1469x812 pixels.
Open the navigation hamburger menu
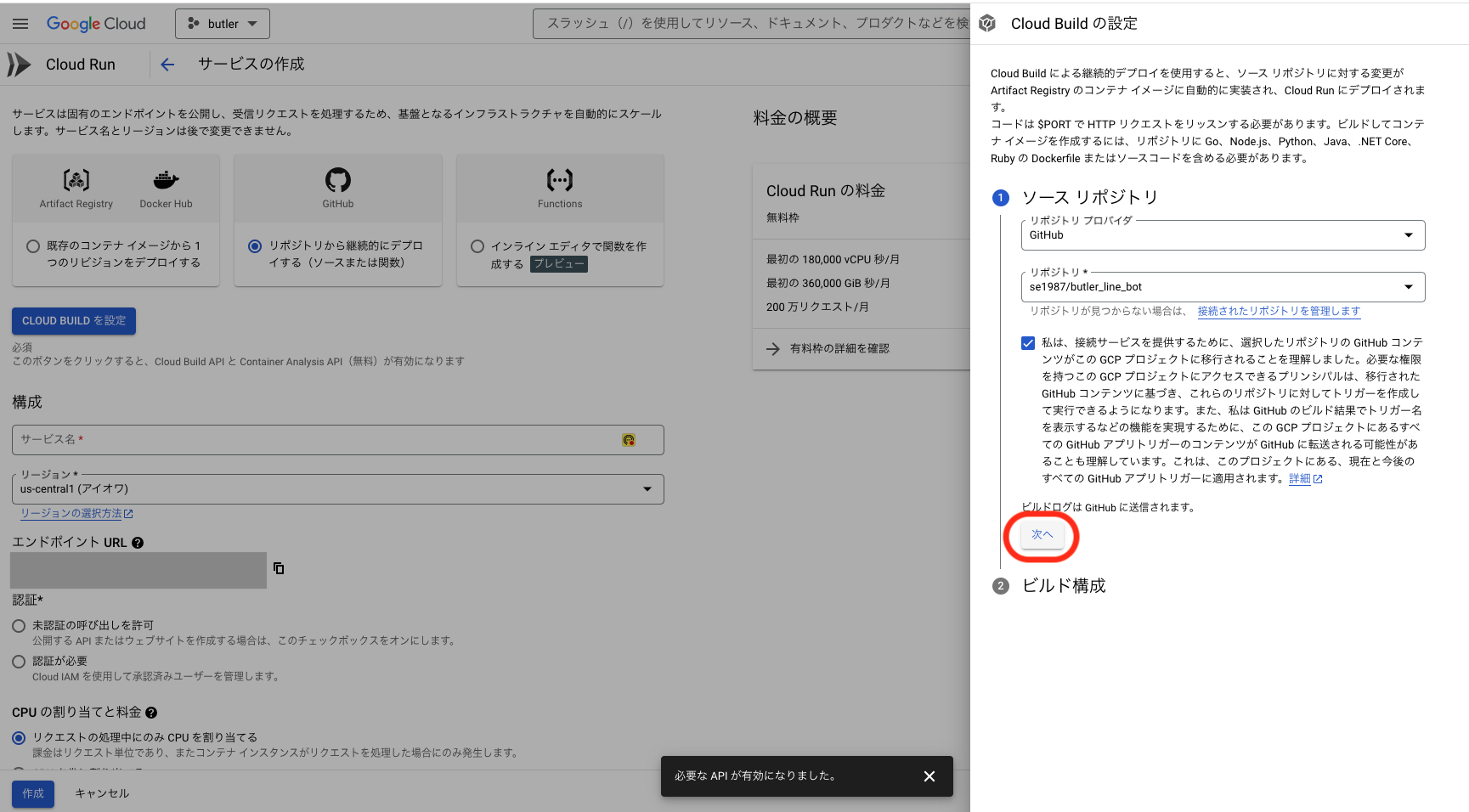(20, 23)
